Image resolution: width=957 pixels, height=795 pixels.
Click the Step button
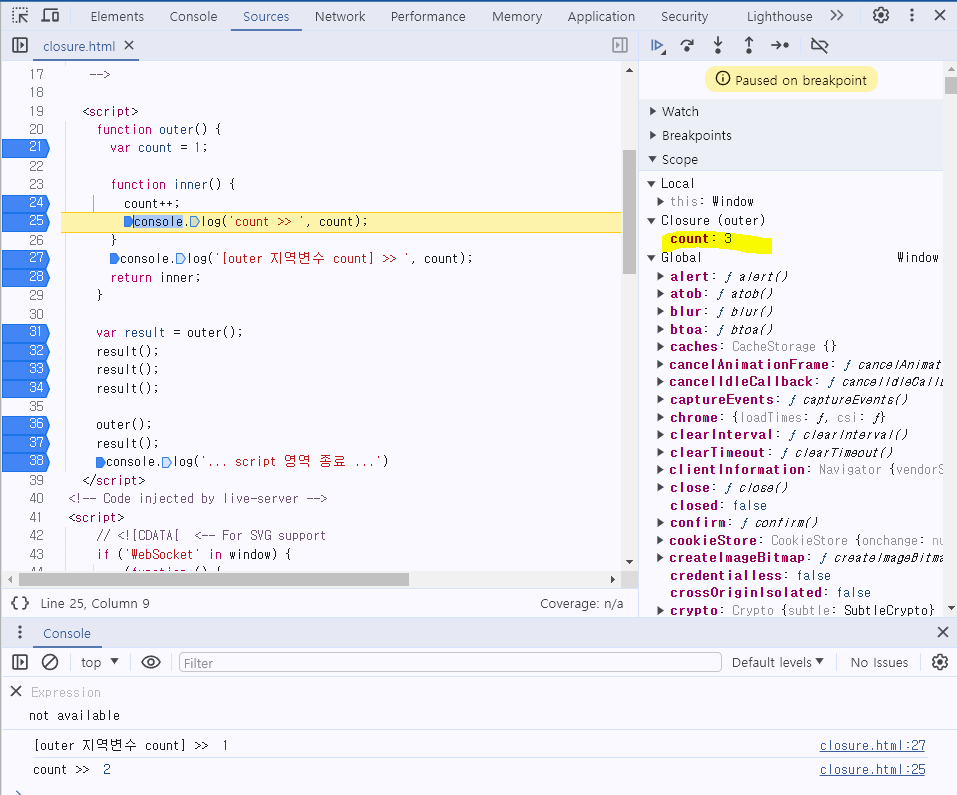(x=779, y=45)
